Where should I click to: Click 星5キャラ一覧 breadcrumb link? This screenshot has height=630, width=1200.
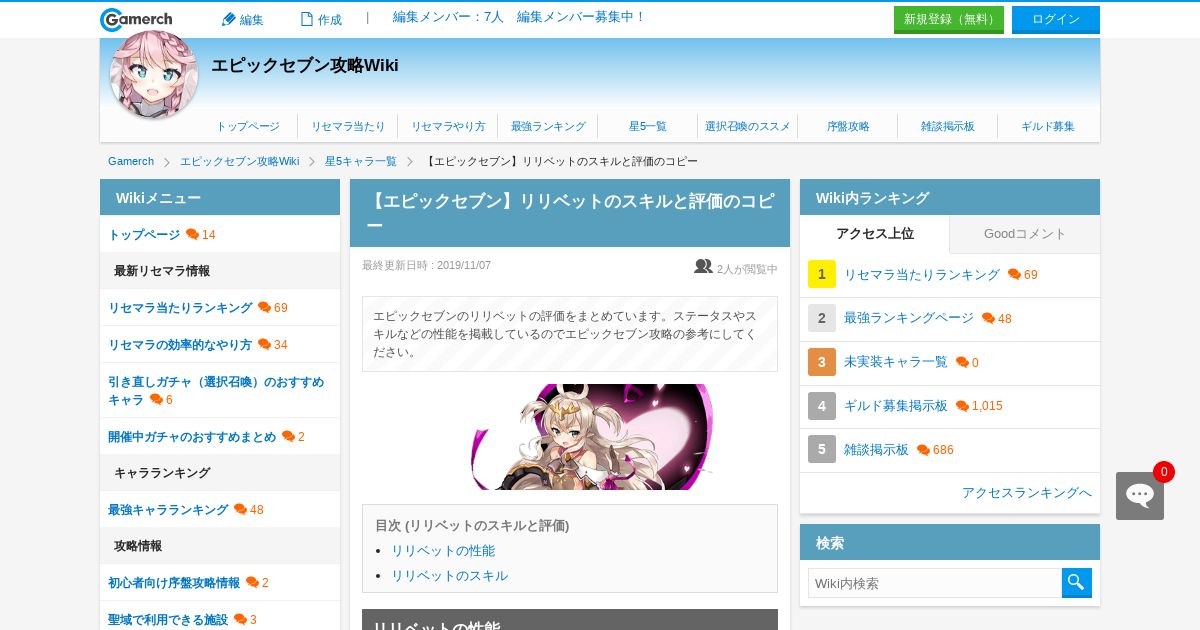pos(361,161)
